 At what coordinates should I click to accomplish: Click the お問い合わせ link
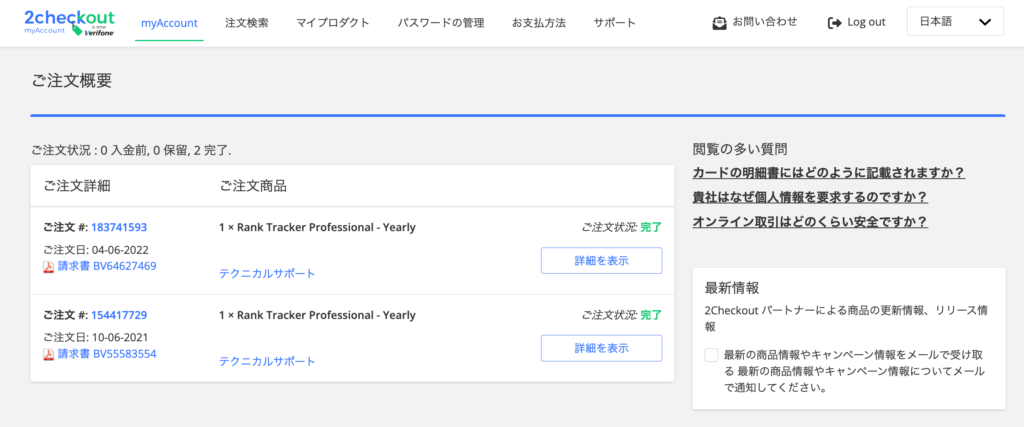click(x=765, y=22)
